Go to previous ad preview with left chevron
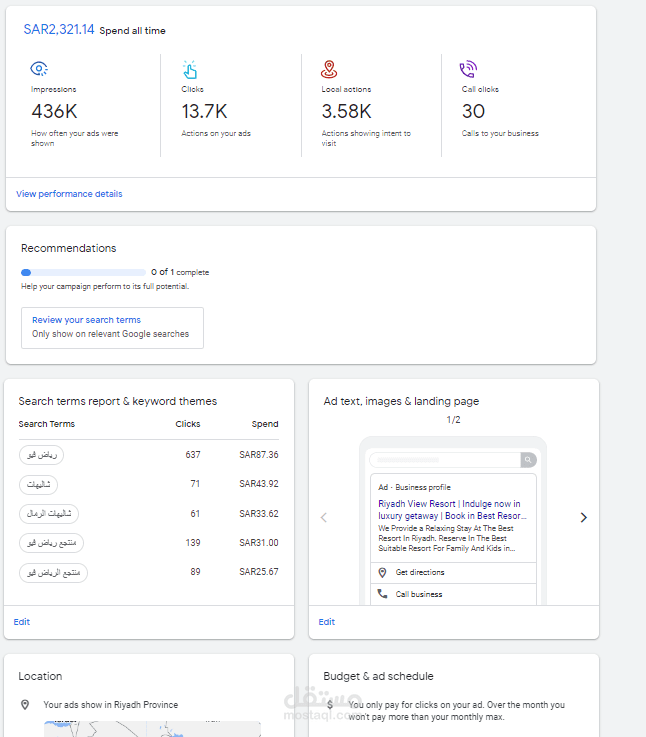 point(323,517)
